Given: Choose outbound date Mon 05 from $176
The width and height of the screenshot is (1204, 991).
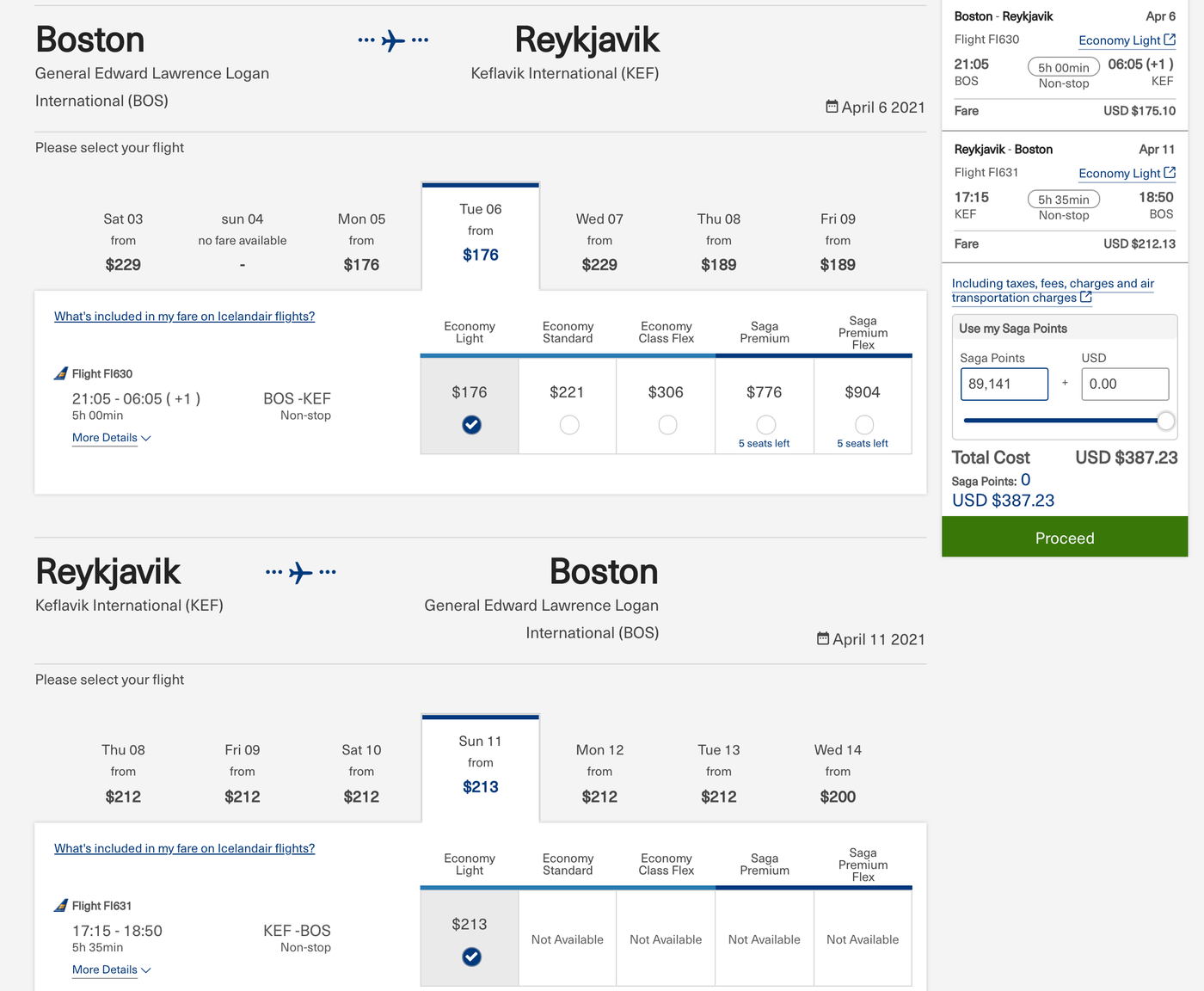Looking at the screenshot, I should [x=361, y=242].
